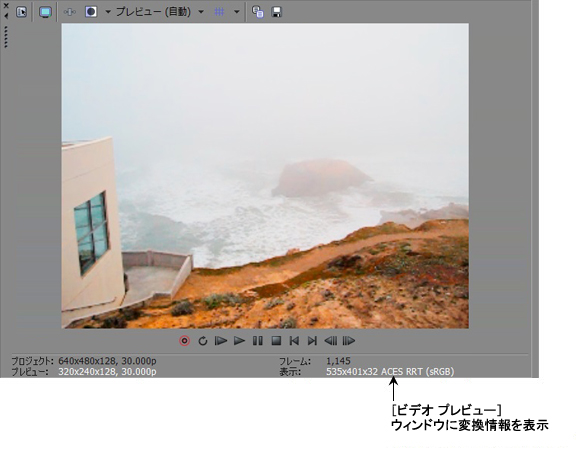This screenshot has height=450, width=578.
Task: Click display info 535x401x32 ACES RRT (sRGB)
Action: click(x=390, y=371)
